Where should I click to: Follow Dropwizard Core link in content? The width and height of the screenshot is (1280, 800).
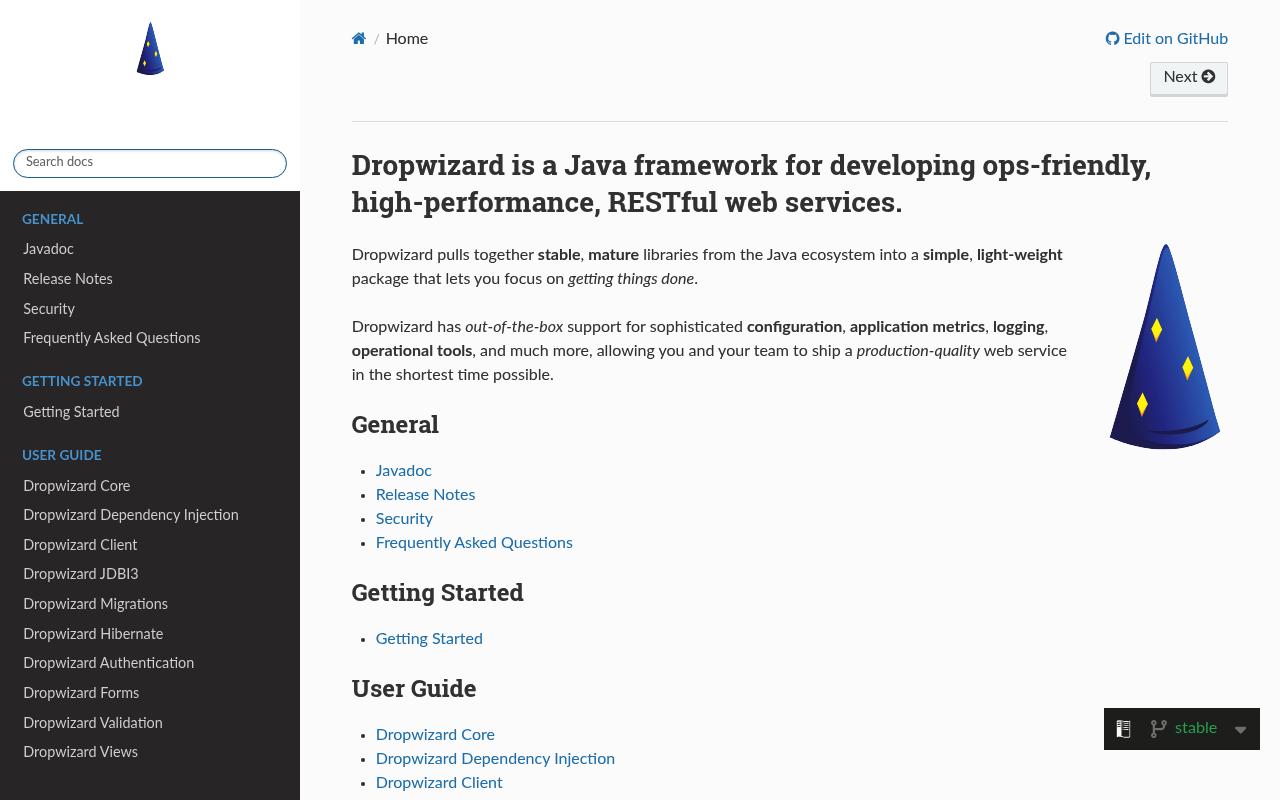[x=435, y=735]
